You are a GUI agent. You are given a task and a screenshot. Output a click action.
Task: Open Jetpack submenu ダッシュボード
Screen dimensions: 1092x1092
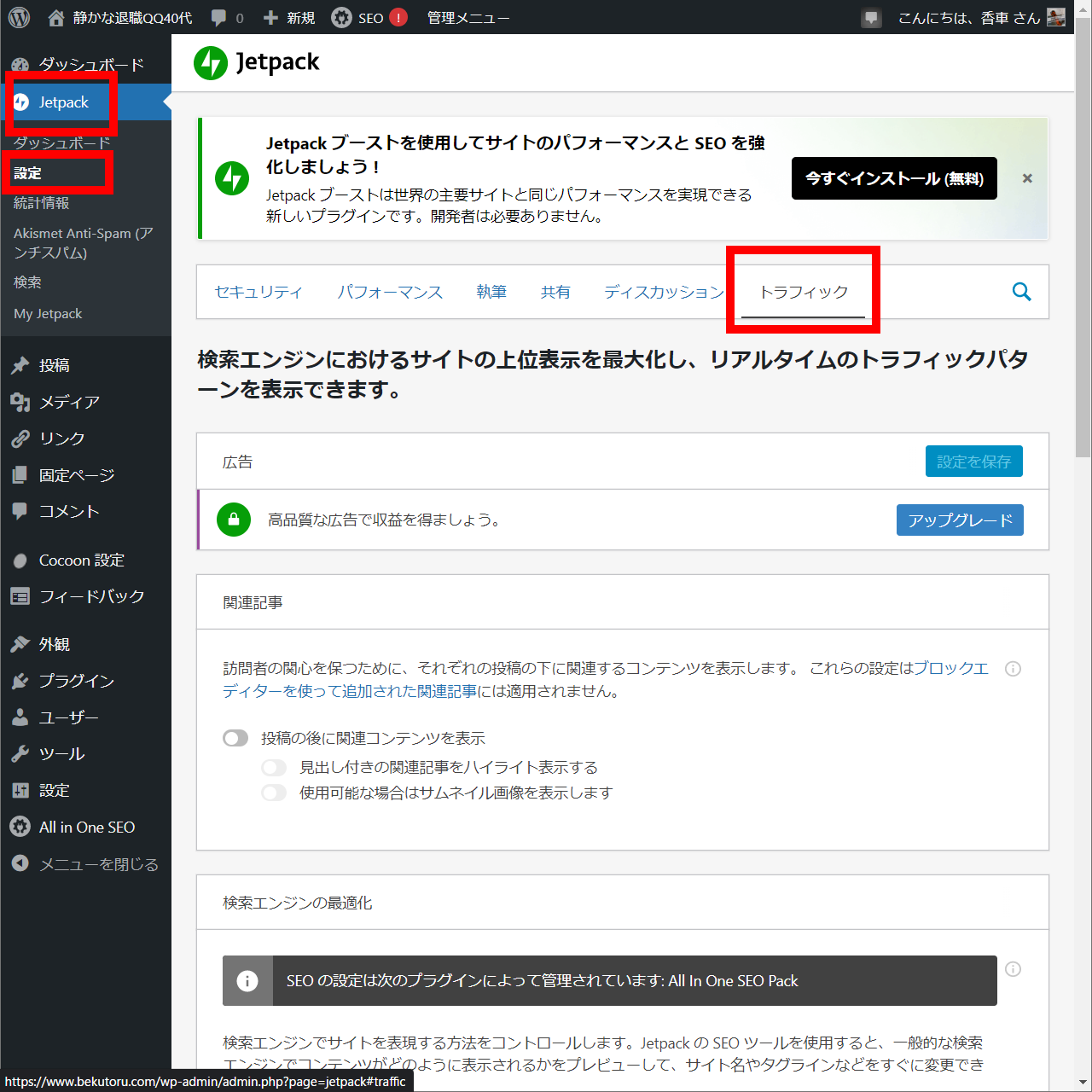pyautogui.click(x=62, y=142)
